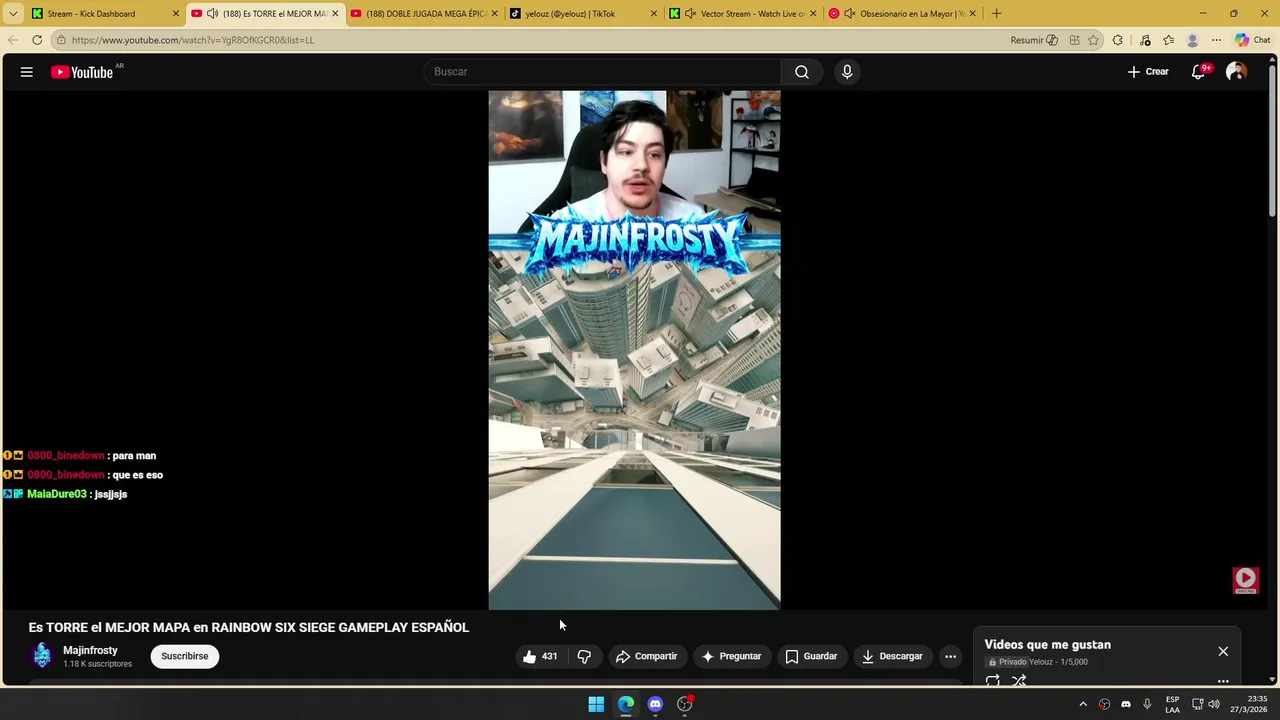
Task: Open Copilot Chat sidebar
Action: pos(1252,40)
